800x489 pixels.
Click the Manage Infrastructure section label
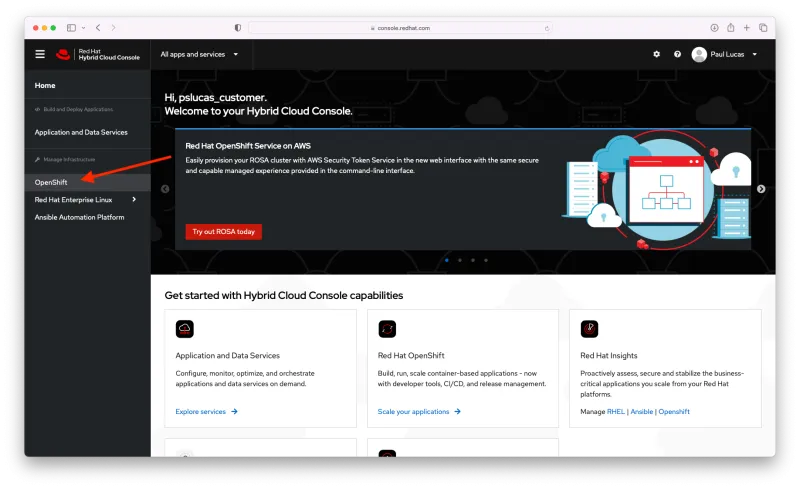click(69, 159)
